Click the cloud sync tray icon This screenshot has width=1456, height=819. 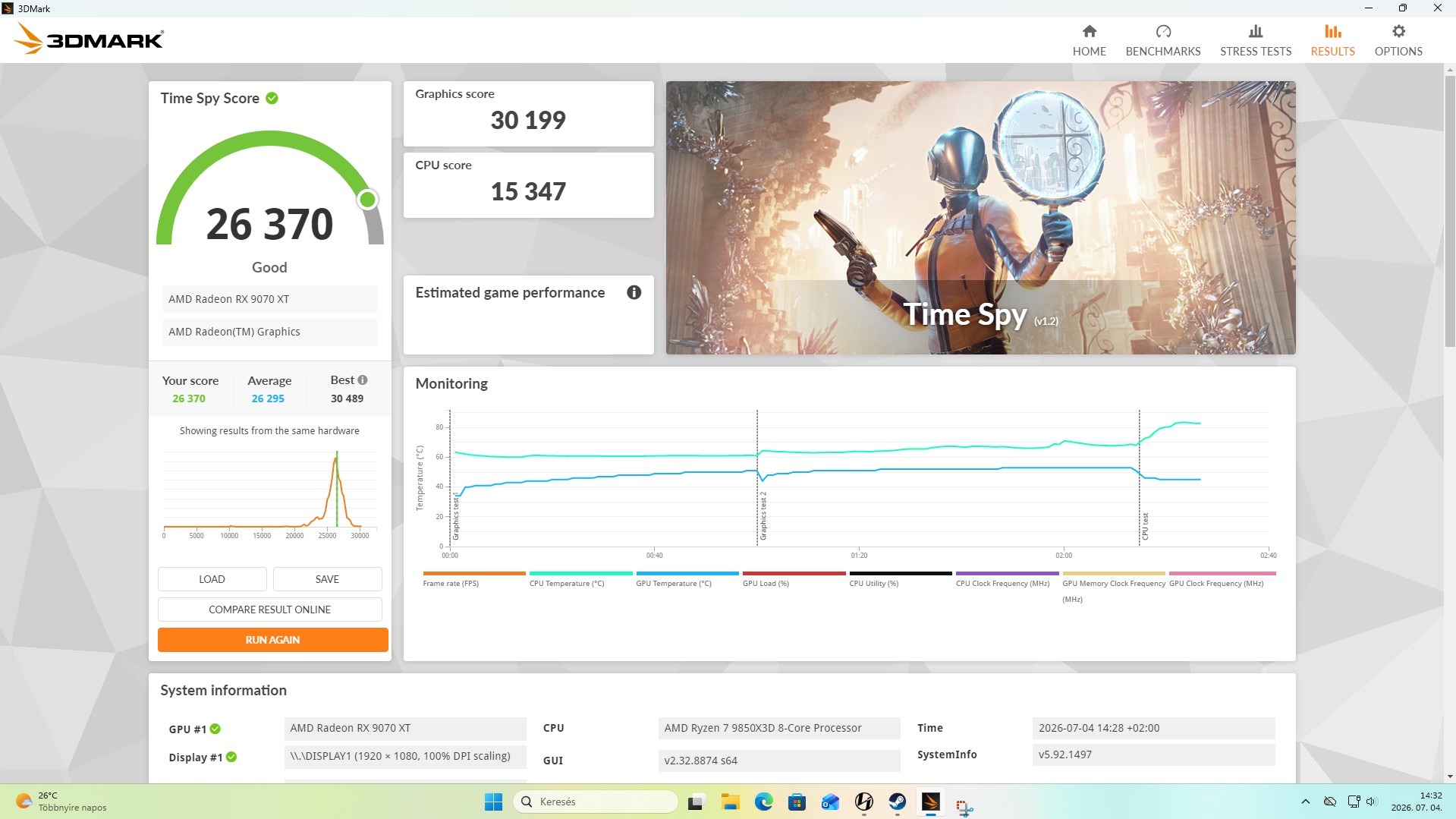[x=1329, y=802]
